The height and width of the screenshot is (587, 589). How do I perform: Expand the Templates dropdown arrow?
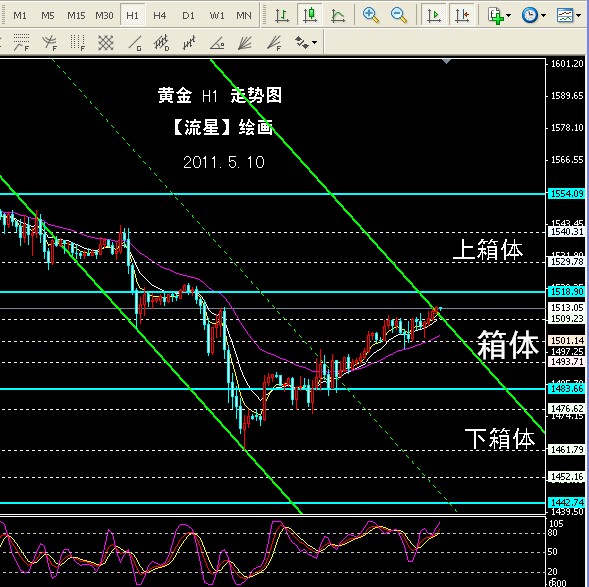tap(578, 16)
